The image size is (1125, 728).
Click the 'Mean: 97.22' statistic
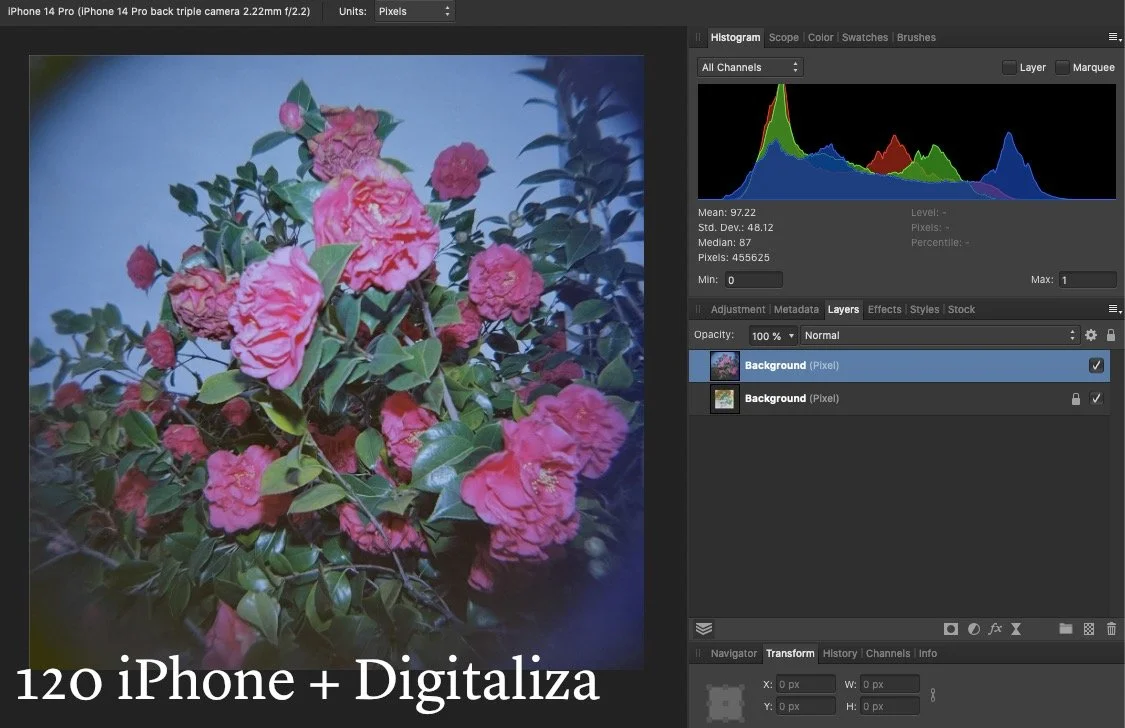pos(727,212)
